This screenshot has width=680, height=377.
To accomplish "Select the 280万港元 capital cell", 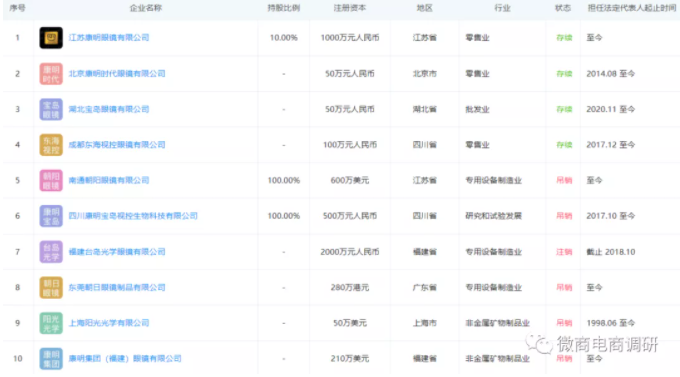I will (x=350, y=288).
